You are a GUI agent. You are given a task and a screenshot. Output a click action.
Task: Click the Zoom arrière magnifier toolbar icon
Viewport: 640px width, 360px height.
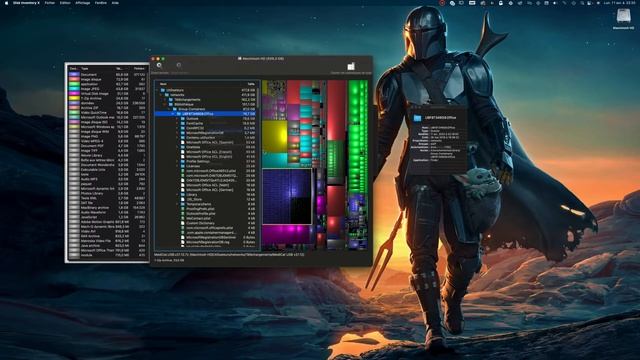(x=179, y=65)
